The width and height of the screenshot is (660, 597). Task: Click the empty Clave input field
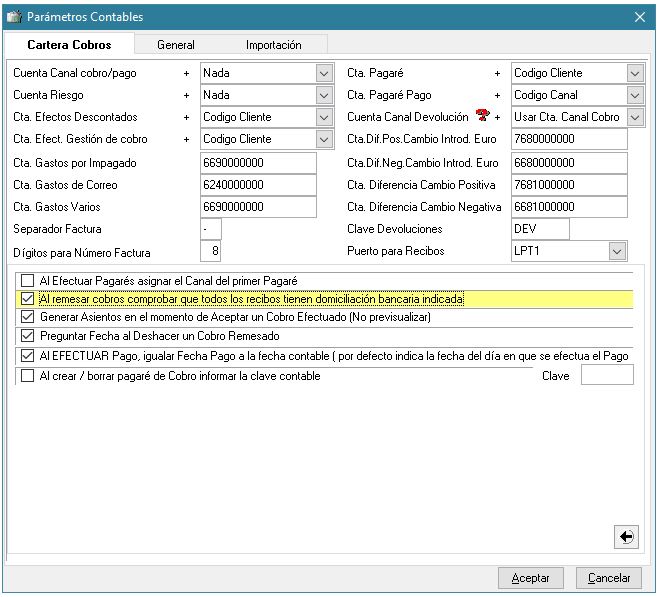(607, 375)
